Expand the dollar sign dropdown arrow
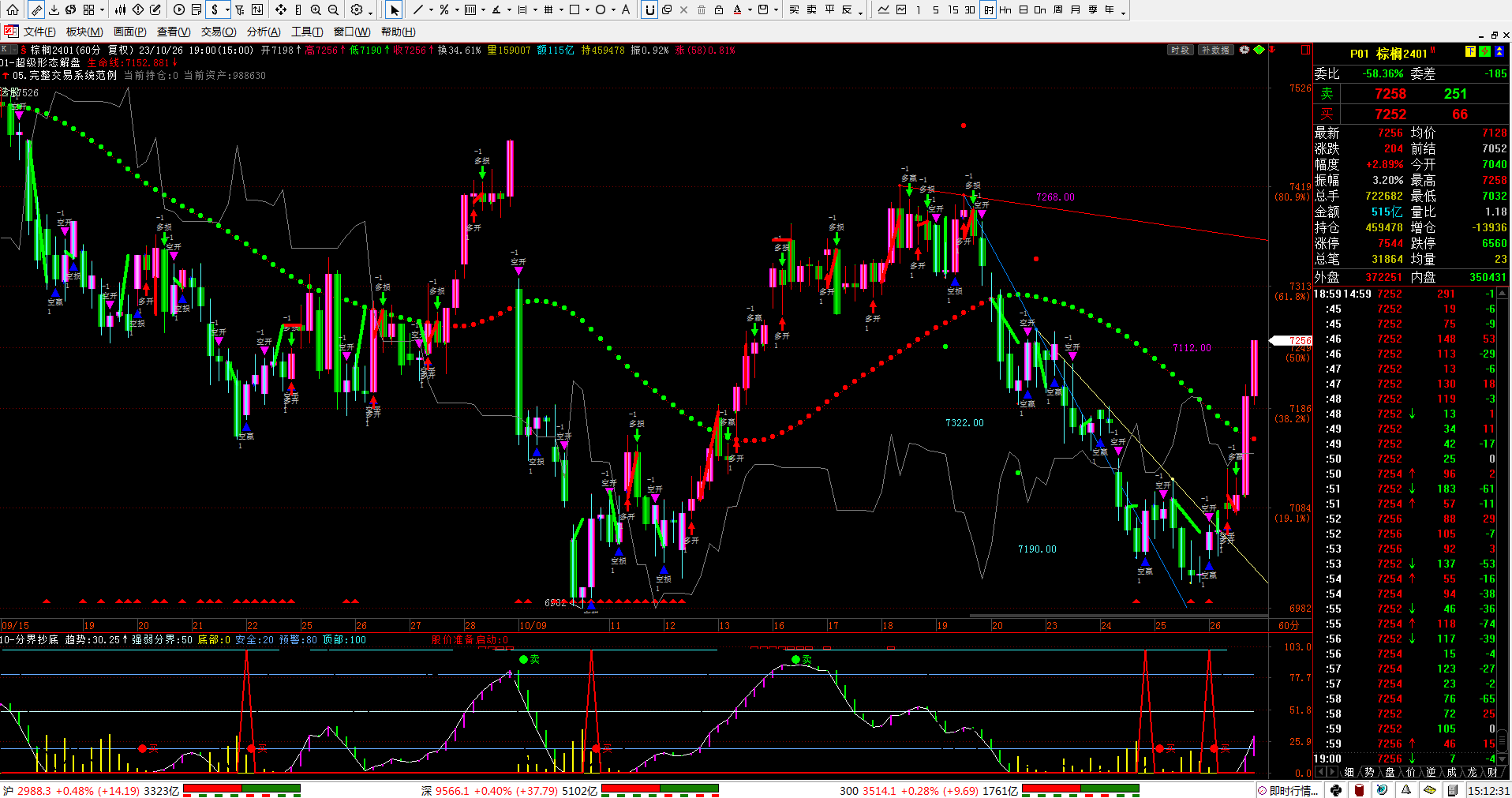This screenshot has width=1512, height=798. point(227,9)
